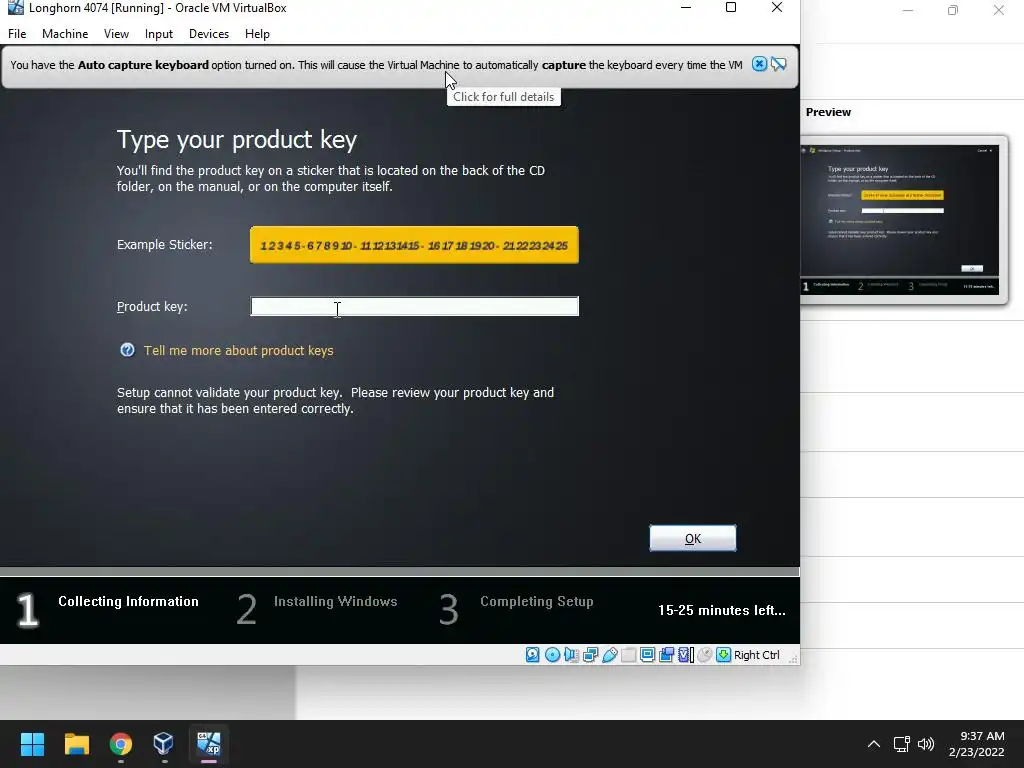
Task: Open the Devices menu
Action: [209, 34]
